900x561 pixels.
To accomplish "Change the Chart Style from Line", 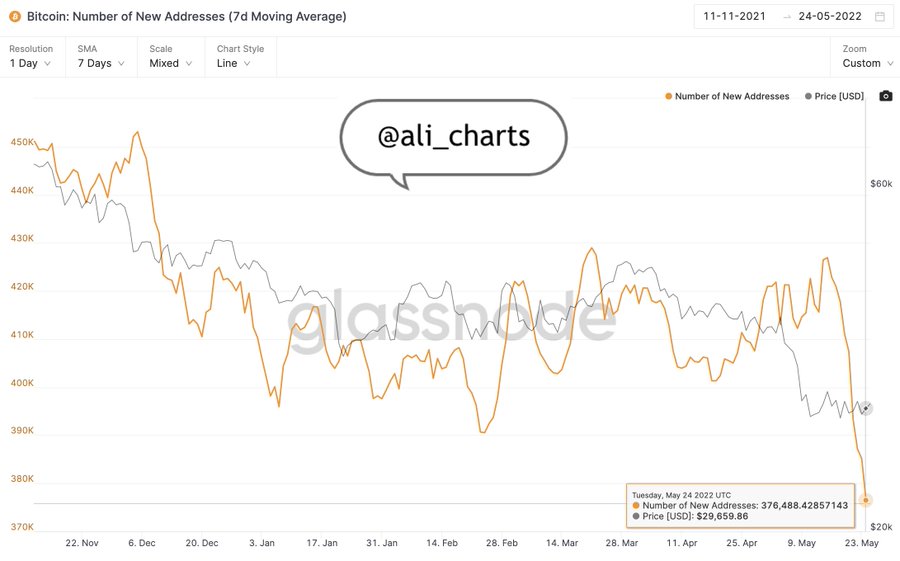I will tap(233, 63).
